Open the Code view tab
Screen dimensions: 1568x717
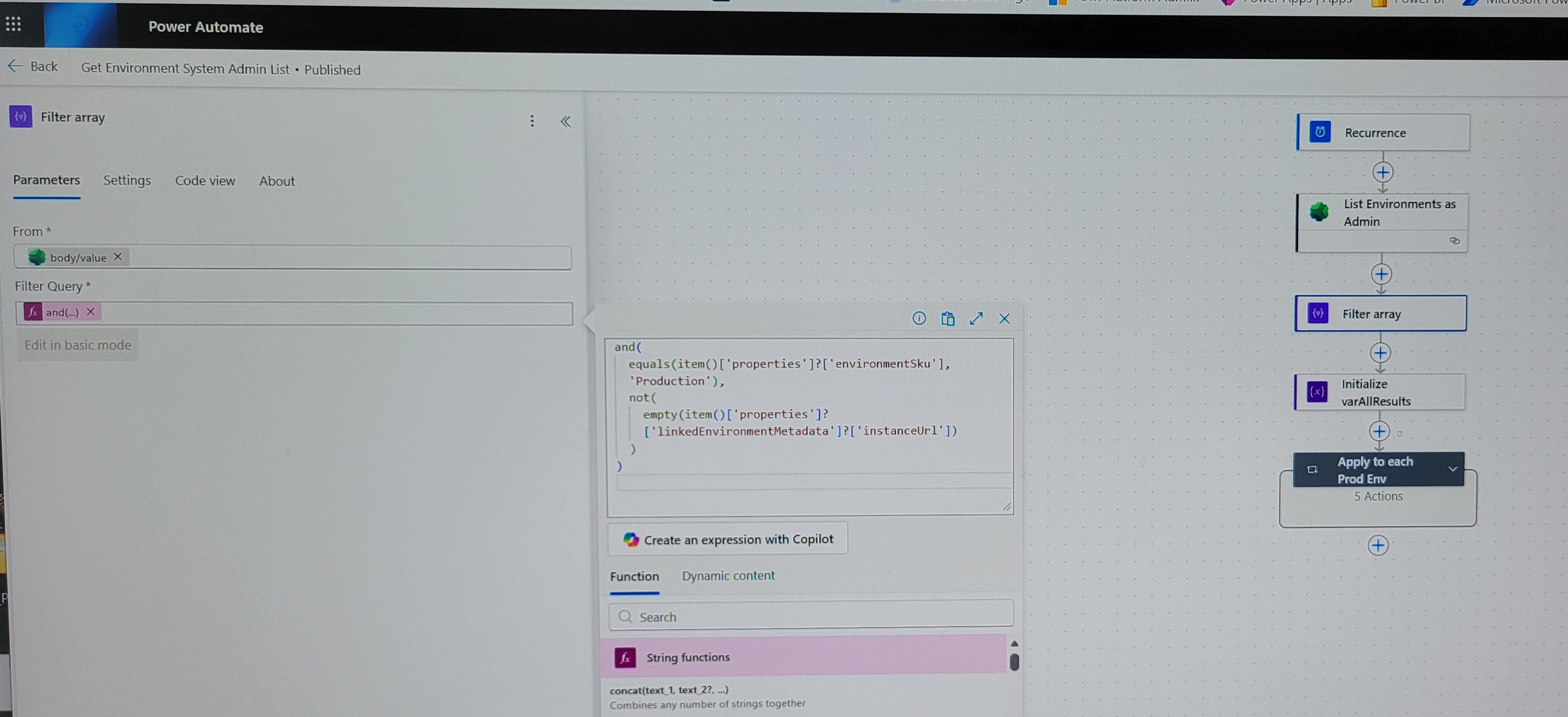click(x=205, y=181)
